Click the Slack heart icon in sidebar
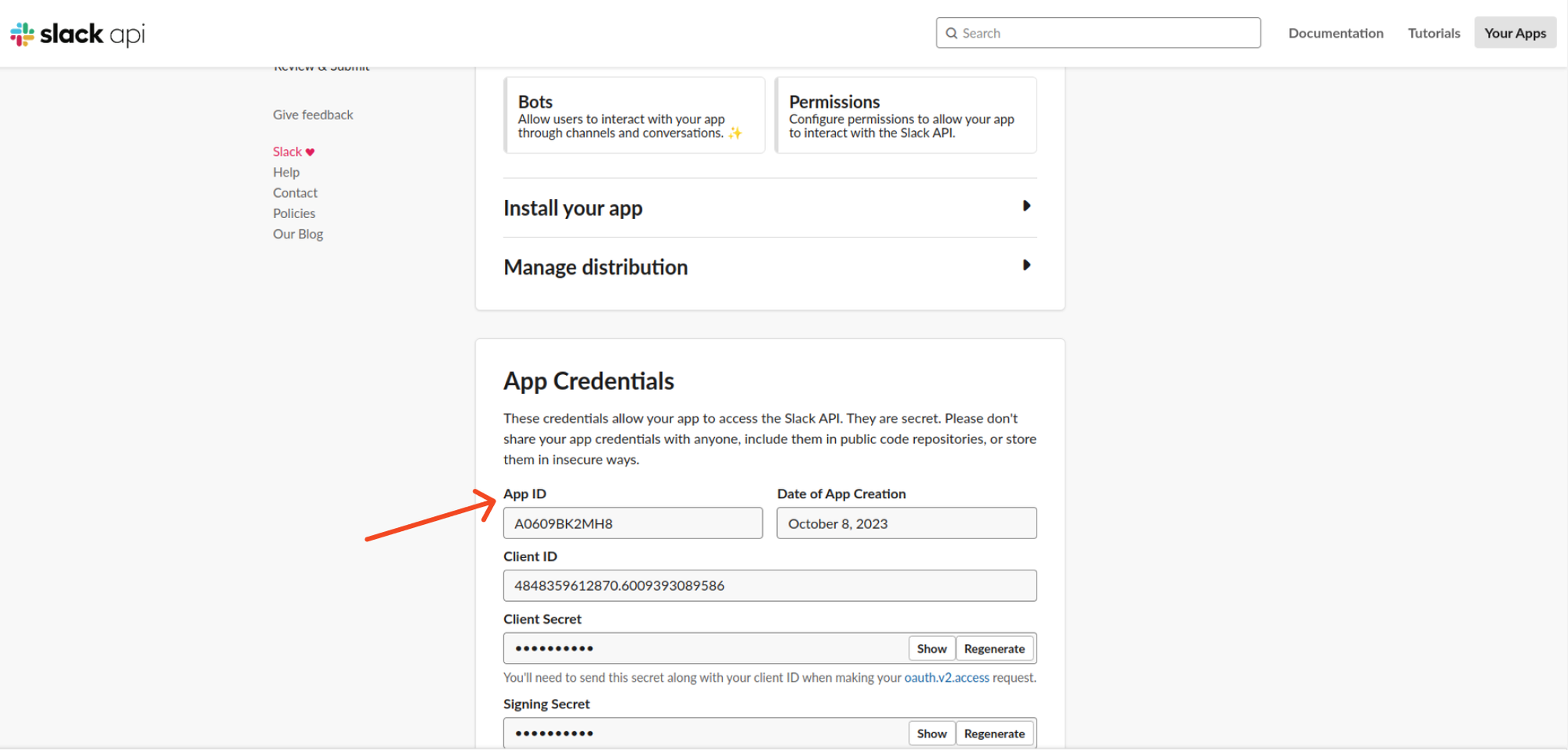 (x=310, y=152)
